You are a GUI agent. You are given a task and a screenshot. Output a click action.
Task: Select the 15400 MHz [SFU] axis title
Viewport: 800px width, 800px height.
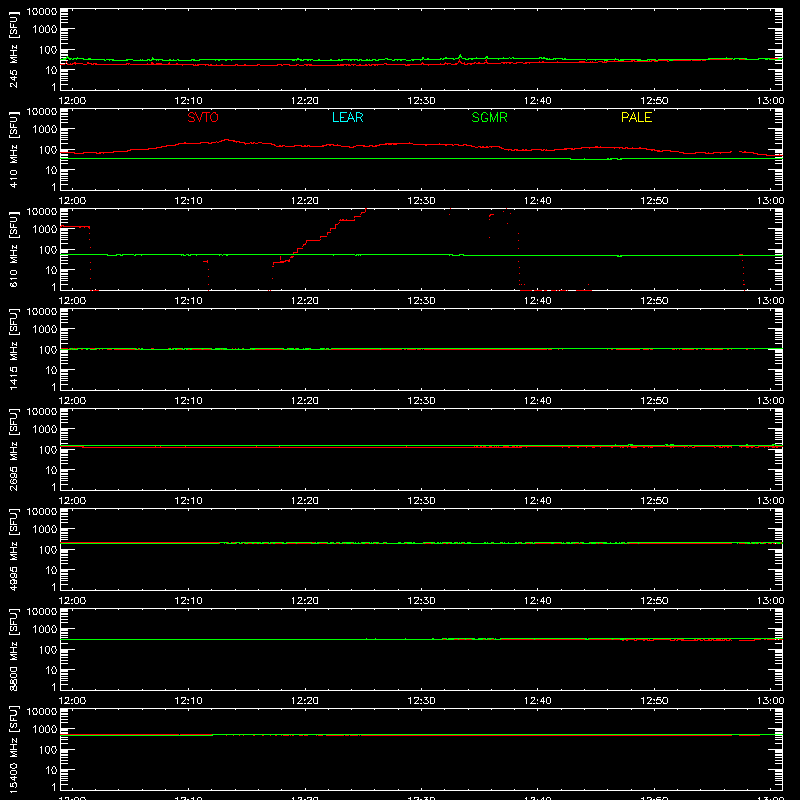(13, 749)
